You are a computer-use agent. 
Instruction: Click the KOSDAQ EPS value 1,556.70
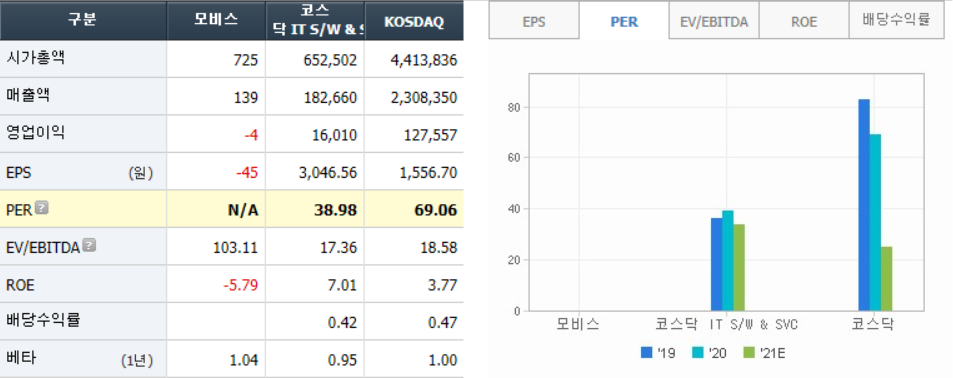tap(428, 173)
